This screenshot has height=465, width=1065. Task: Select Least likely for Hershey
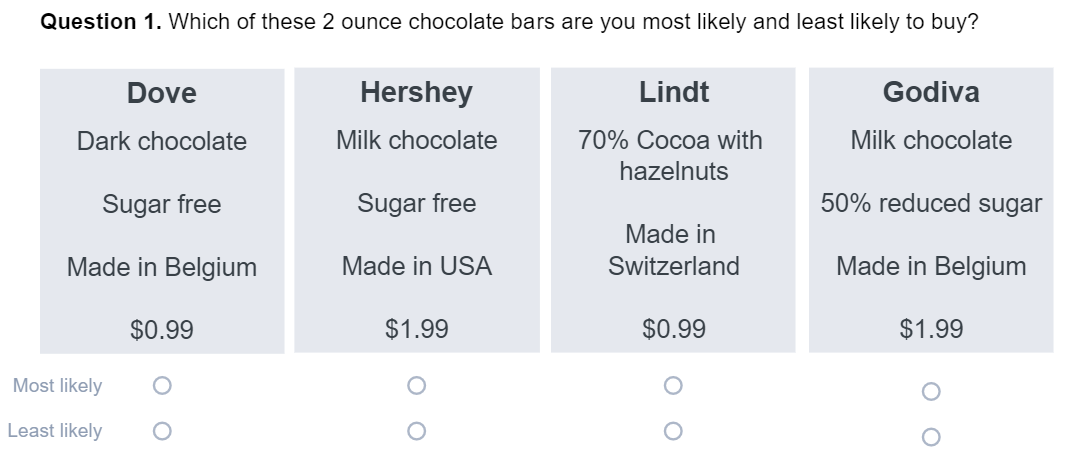[x=416, y=431]
